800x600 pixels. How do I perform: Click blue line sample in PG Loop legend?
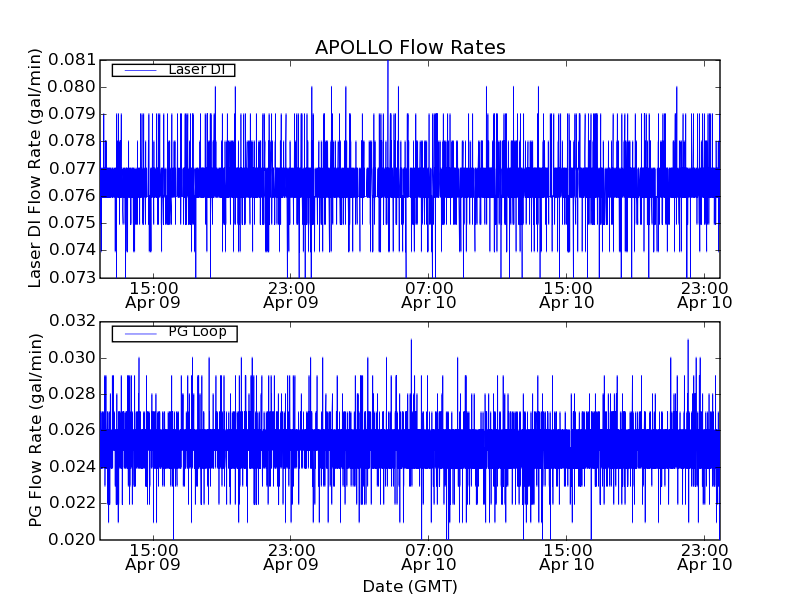139,332
